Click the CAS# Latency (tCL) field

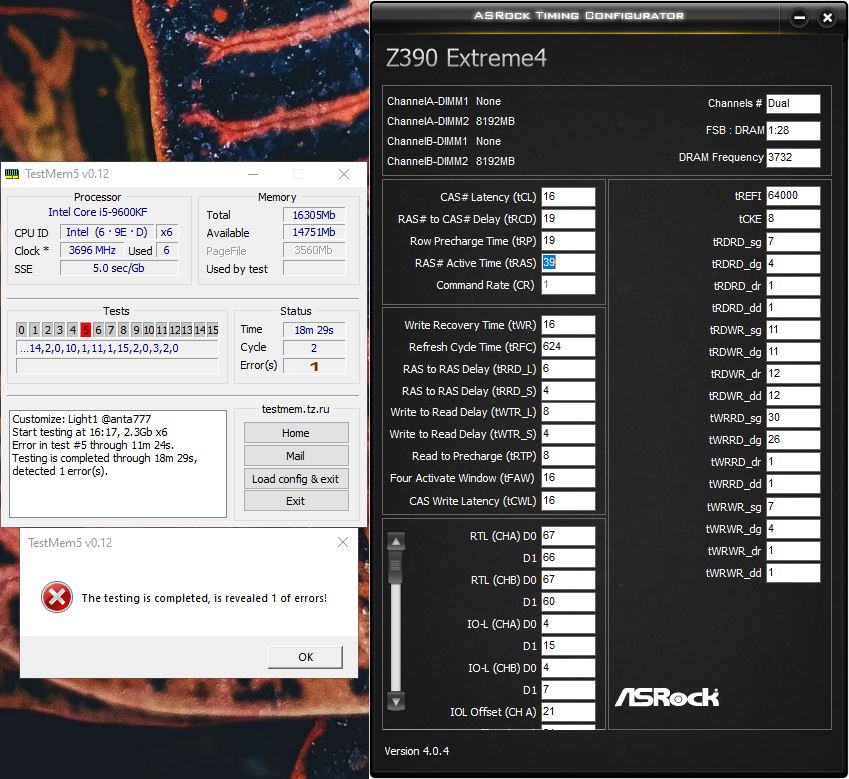(x=568, y=197)
